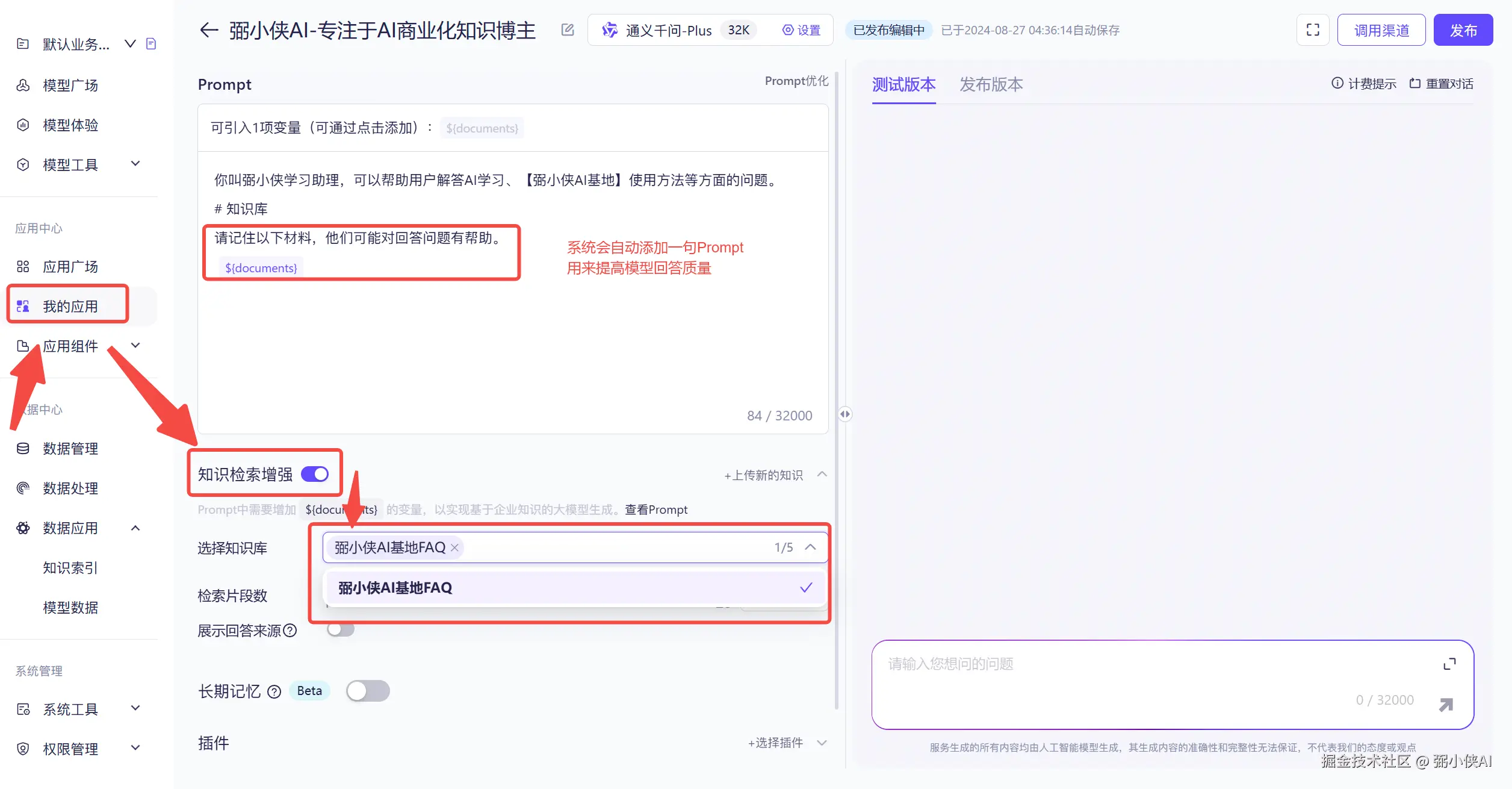Screen dimensions: 1512x789
Task: Open 知识索引 in the sidebar
Action: tap(70, 568)
